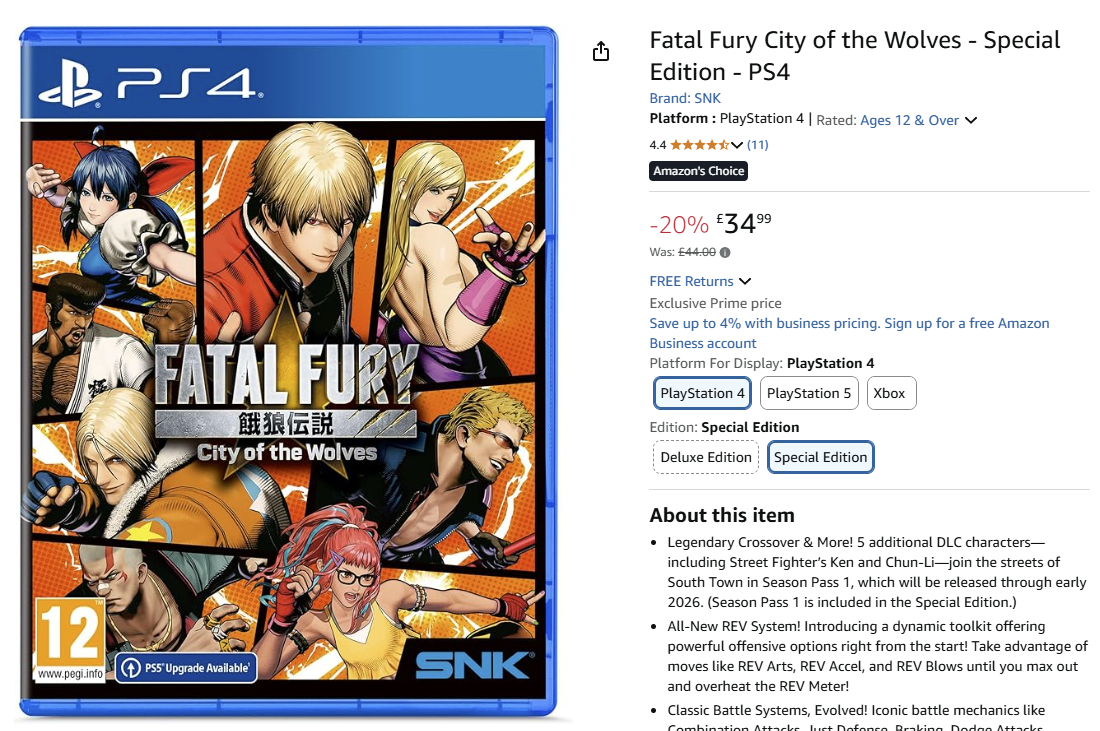The image size is (1100, 731).
Task: Expand the rating breakdown chevron
Action: [738, 145]
